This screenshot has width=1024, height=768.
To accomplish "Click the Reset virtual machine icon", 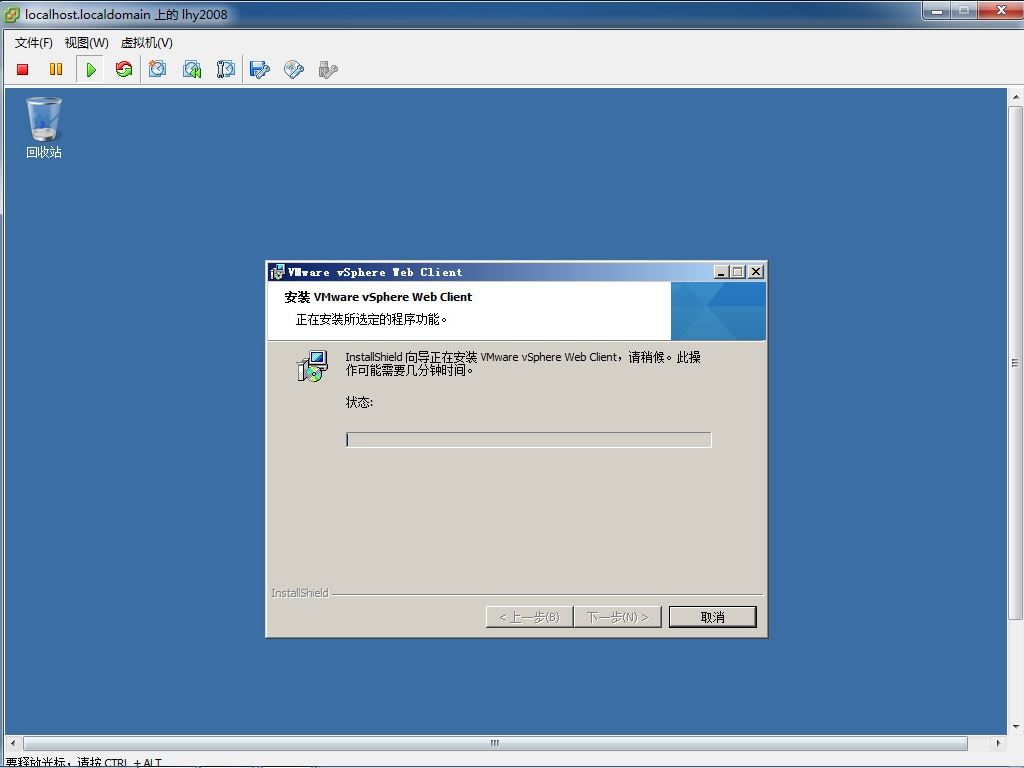I will tap(123, 69).
